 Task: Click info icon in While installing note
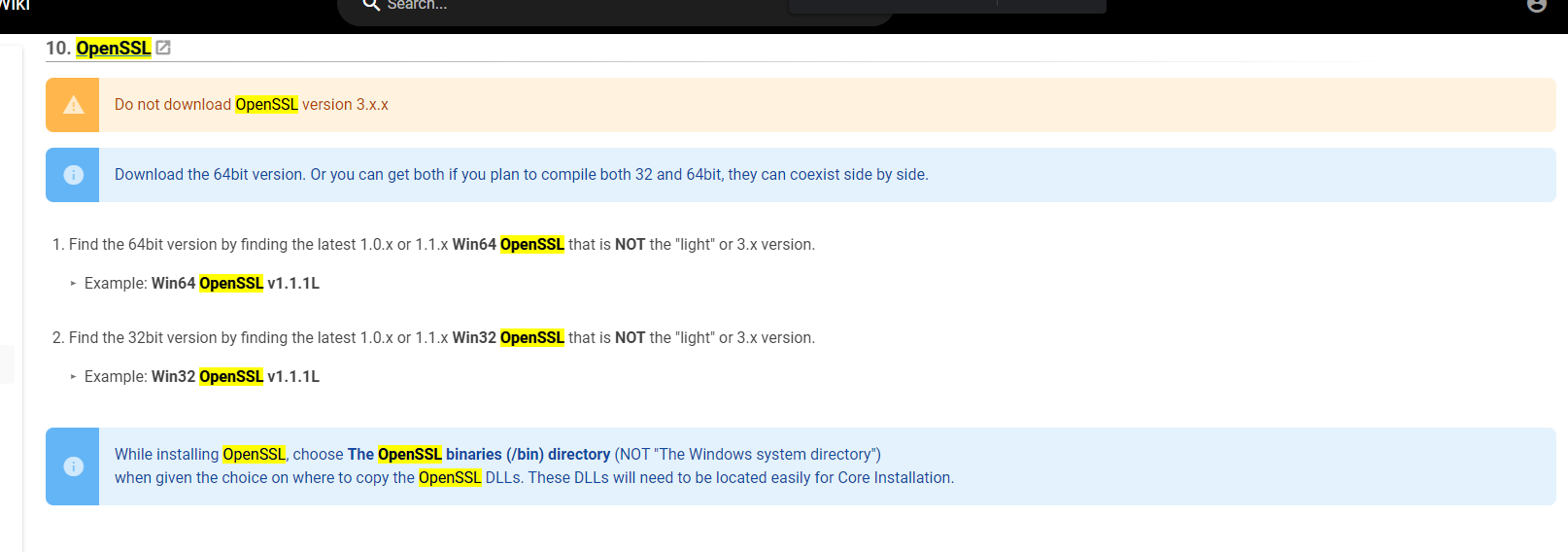click(73, 466)
